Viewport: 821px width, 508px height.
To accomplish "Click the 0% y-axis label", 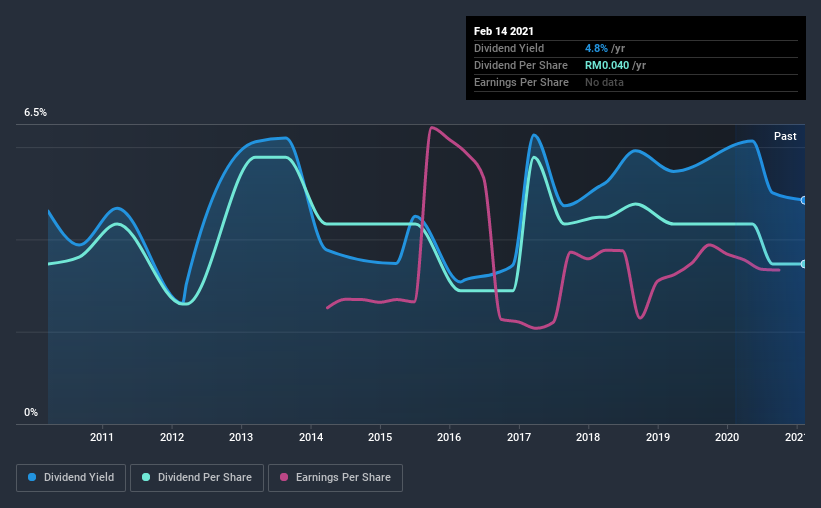I will click(x=31, y=413).
